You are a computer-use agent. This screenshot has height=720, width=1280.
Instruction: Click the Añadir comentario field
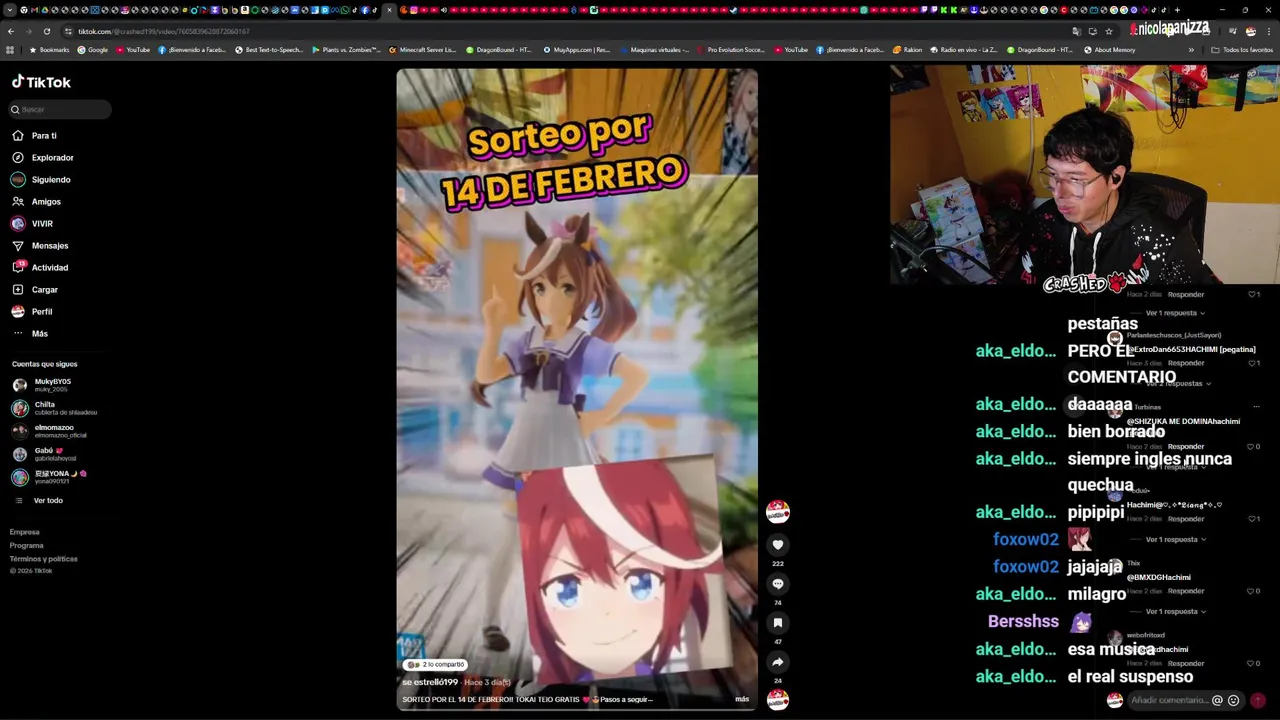1168,700
